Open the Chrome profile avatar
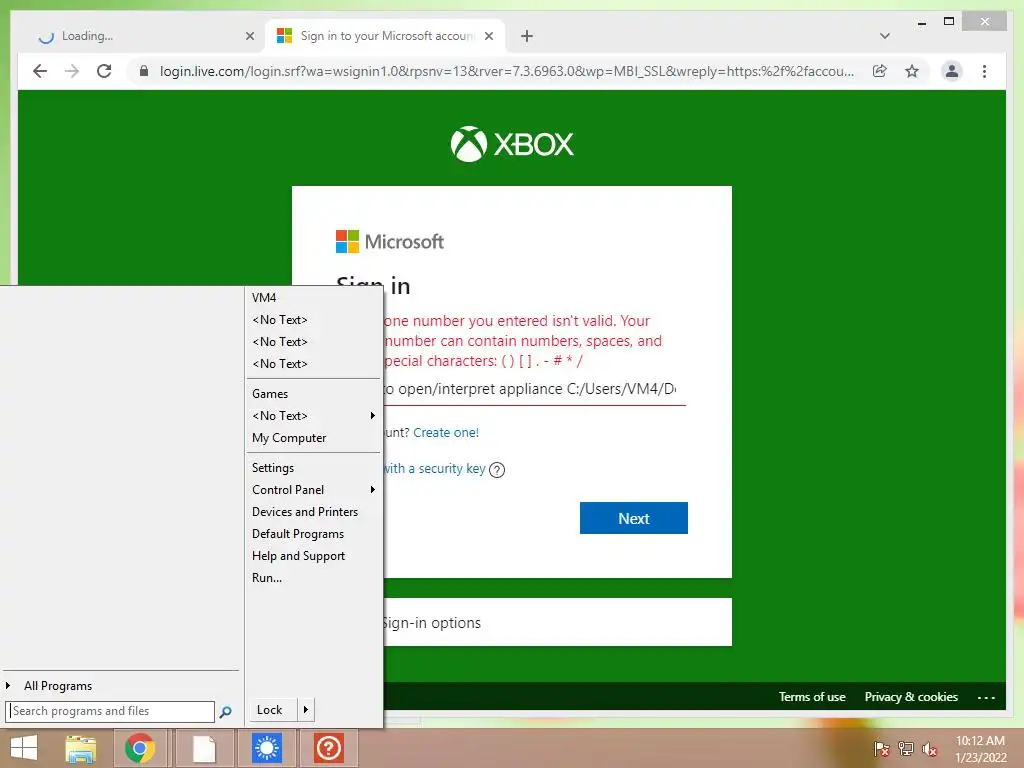 [x=952, y=71]
